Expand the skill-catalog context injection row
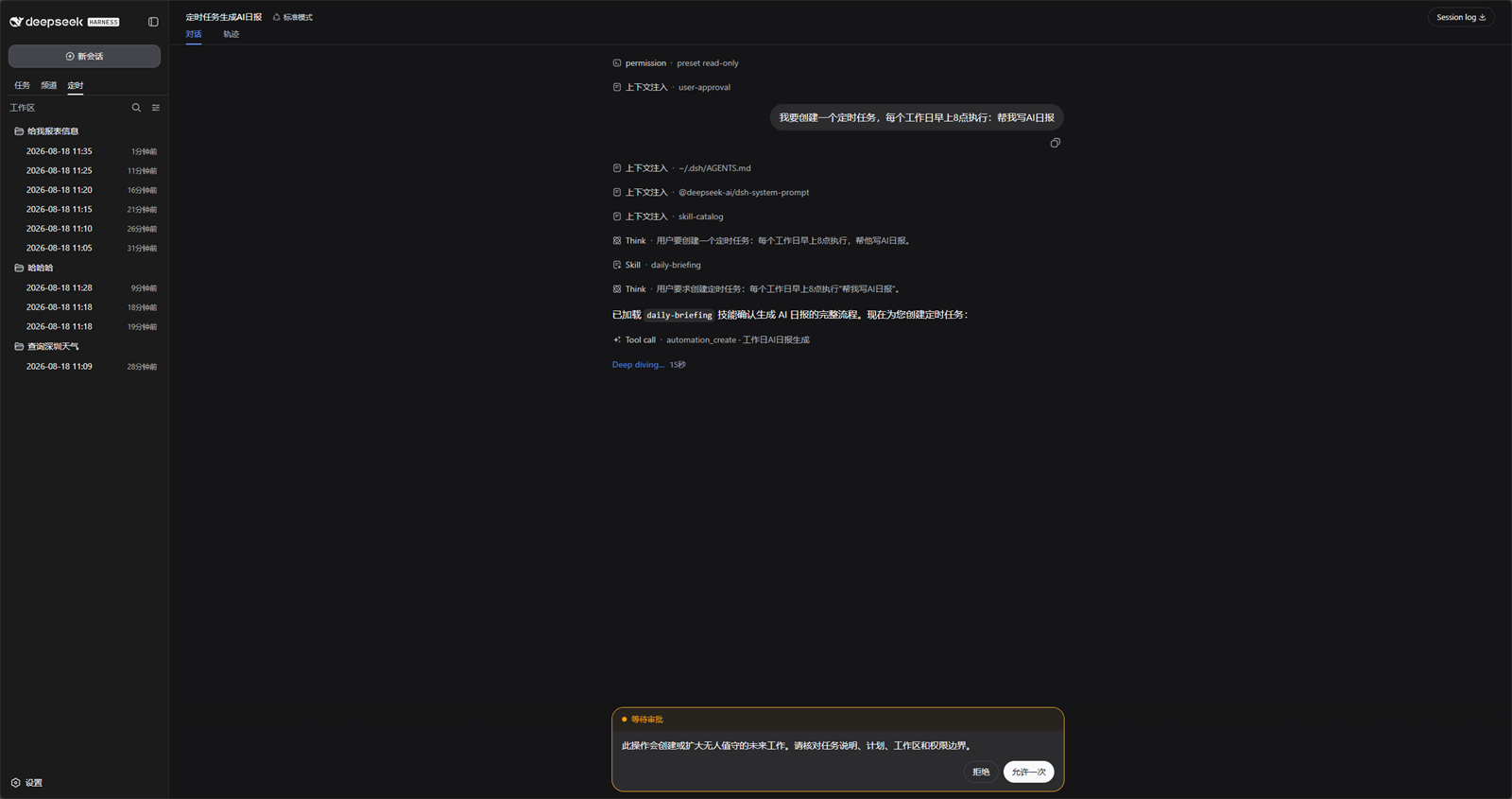The height and width of the screenshot is (799, 1512). point(668,217)
